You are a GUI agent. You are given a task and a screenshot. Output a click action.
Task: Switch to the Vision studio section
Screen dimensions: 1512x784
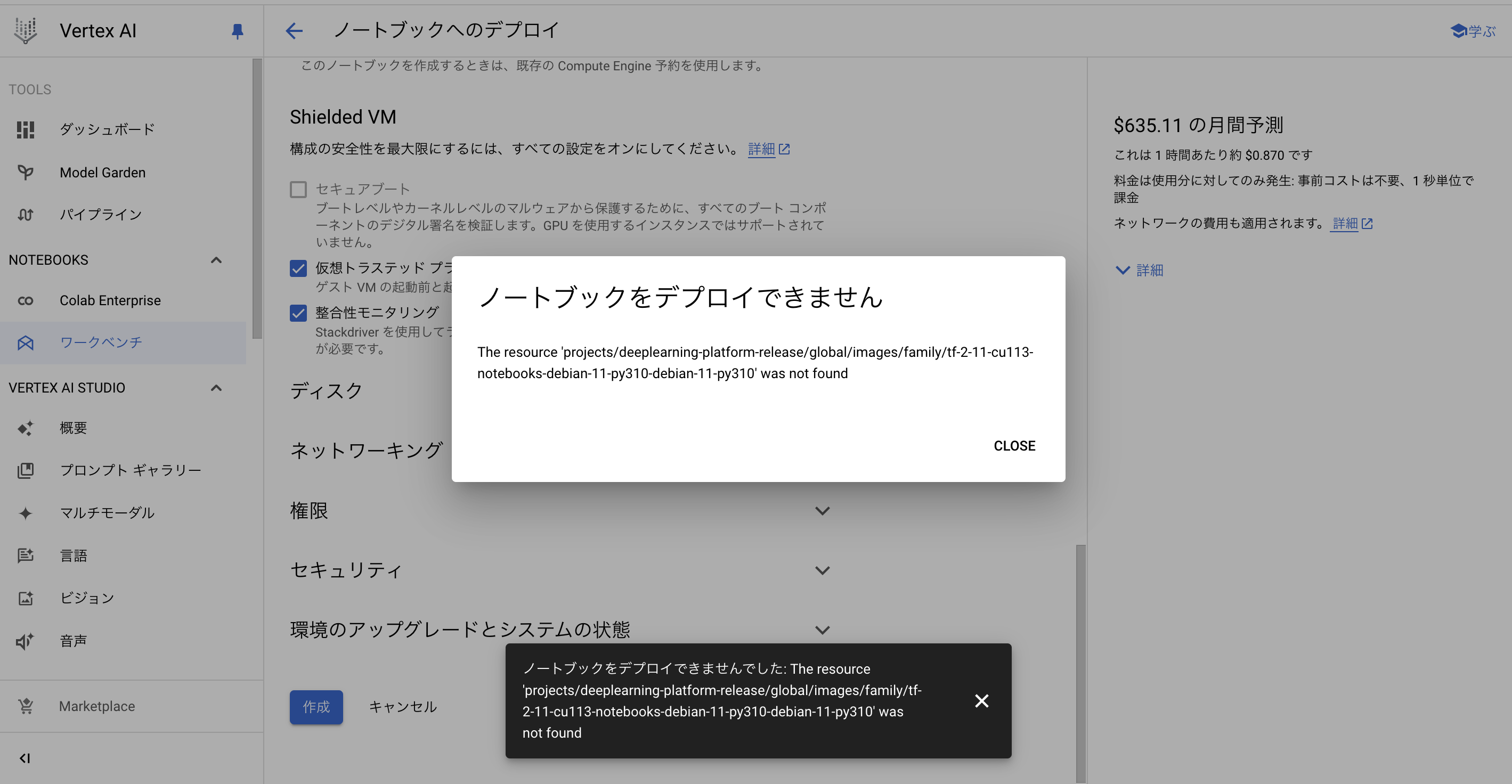(x=87, y=598)
